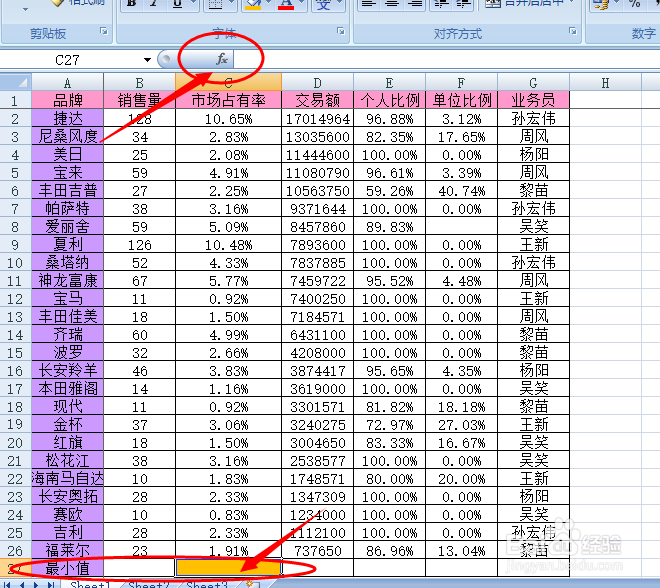660x588 pixels.
Task: Select row 1 header
Action: pyautogui.click(x=15, y=100)
